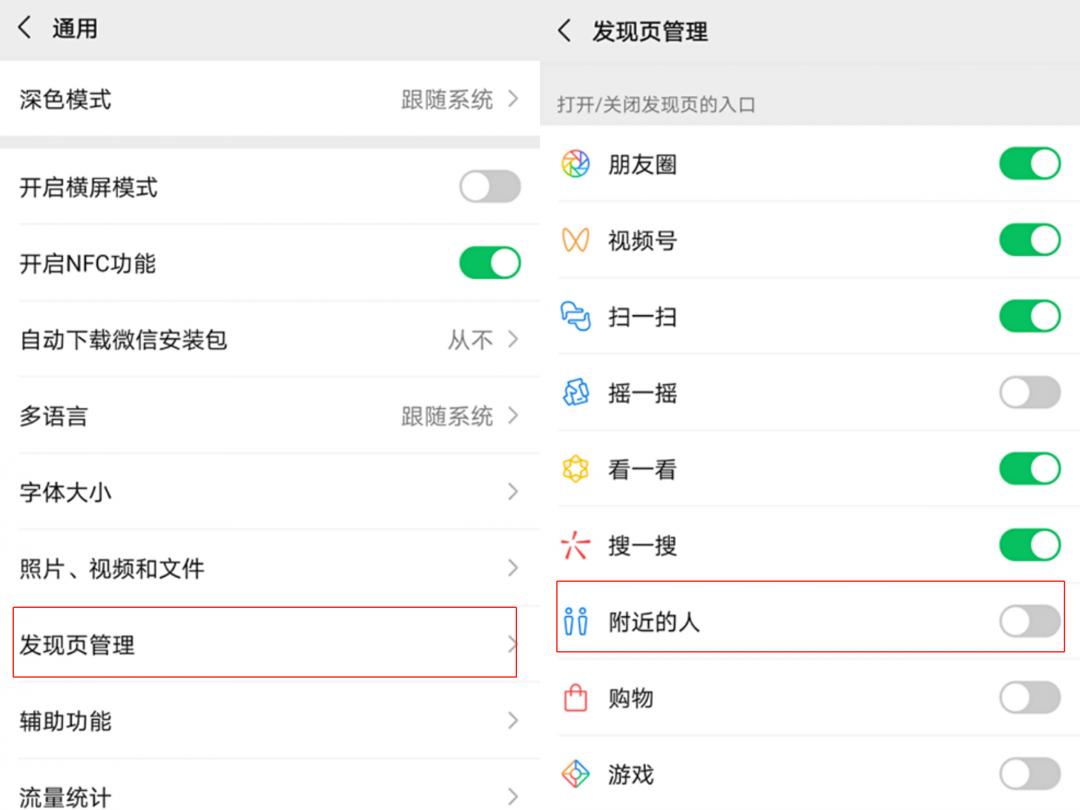Viewport: 1080px width, 810px height.
Task: Tap the 游戏 Games icon
Action: pos(575,773)
